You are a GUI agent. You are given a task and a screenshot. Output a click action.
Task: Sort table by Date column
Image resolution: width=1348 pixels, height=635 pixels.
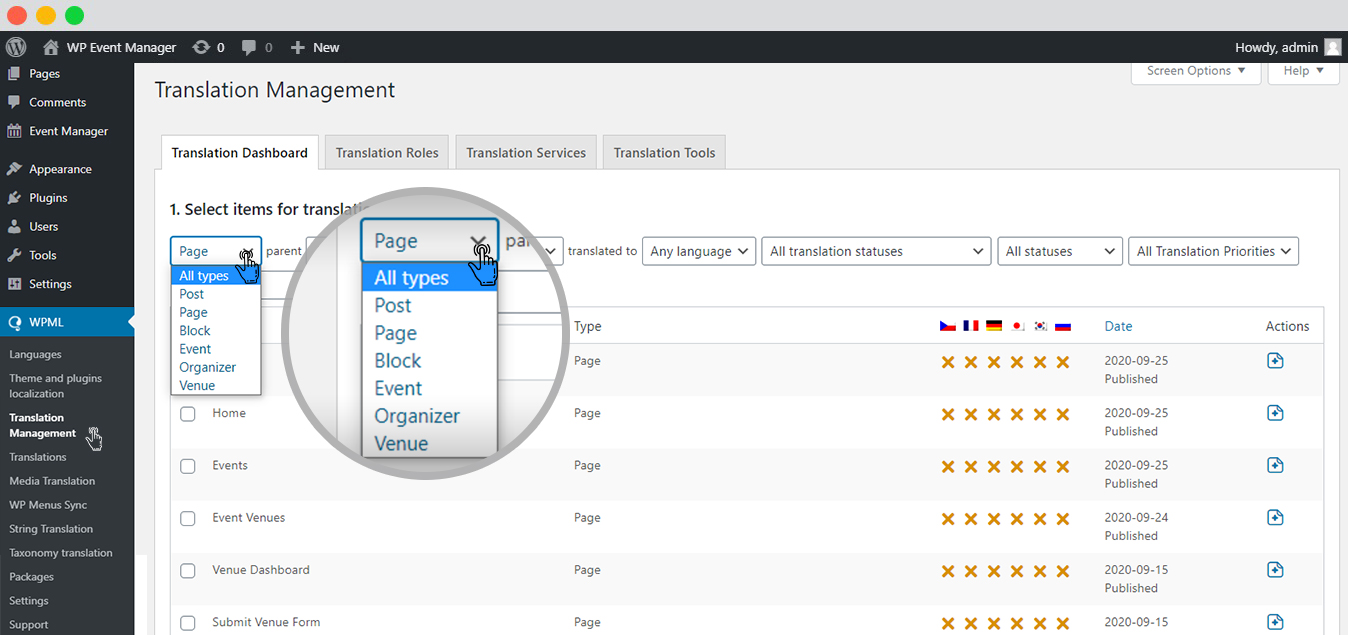1118,326
